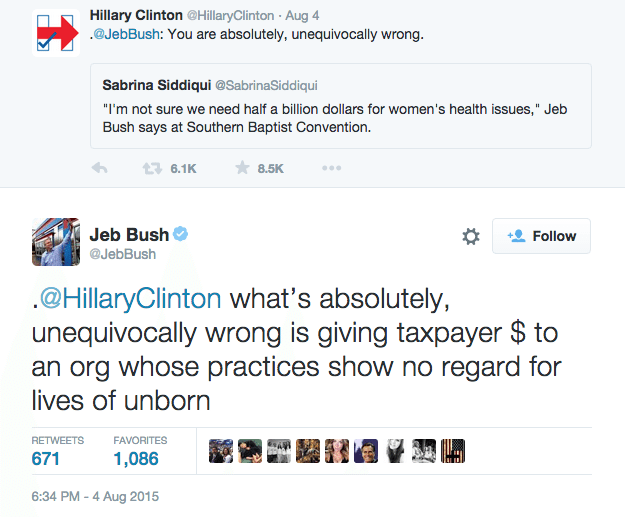Click the first avatar in the favoriters row
625x517 pixels.
pos(221,452)
